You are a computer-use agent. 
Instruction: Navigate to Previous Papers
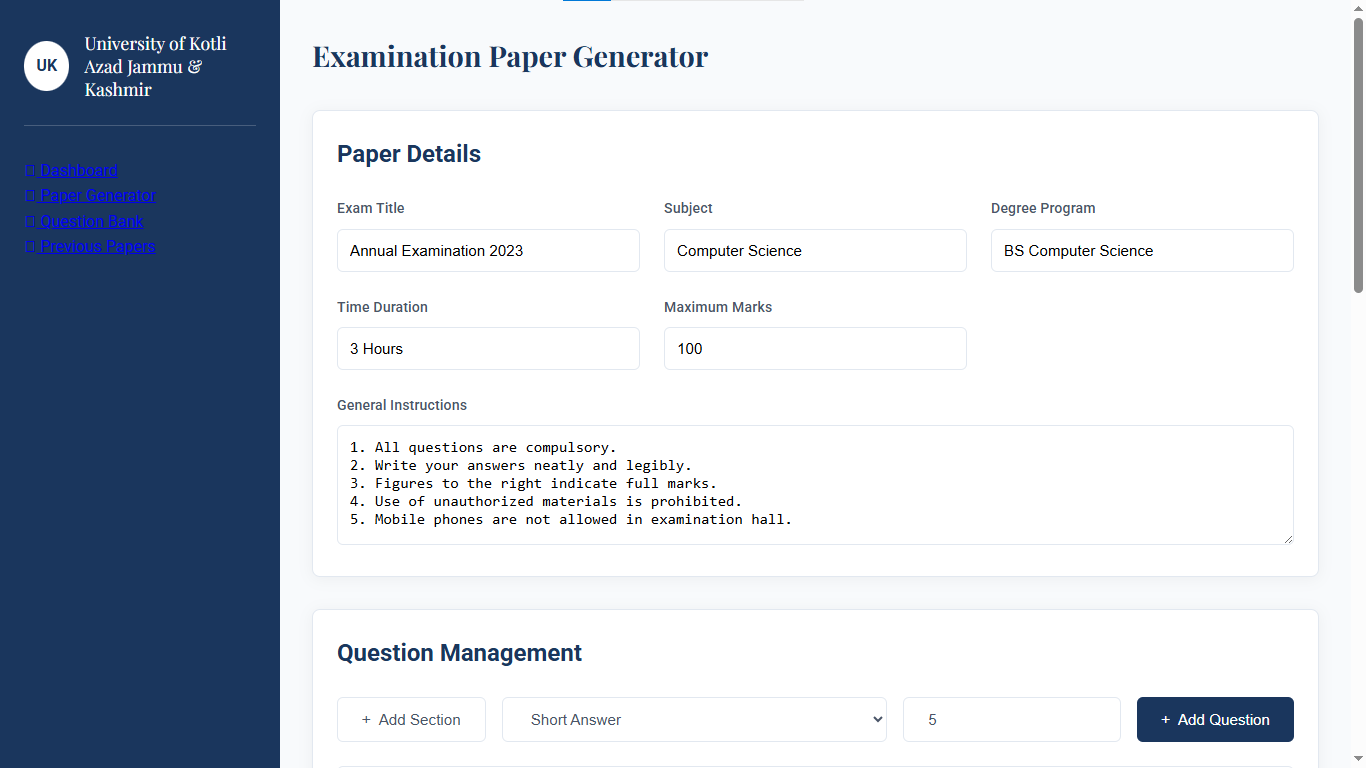(90, 246)
